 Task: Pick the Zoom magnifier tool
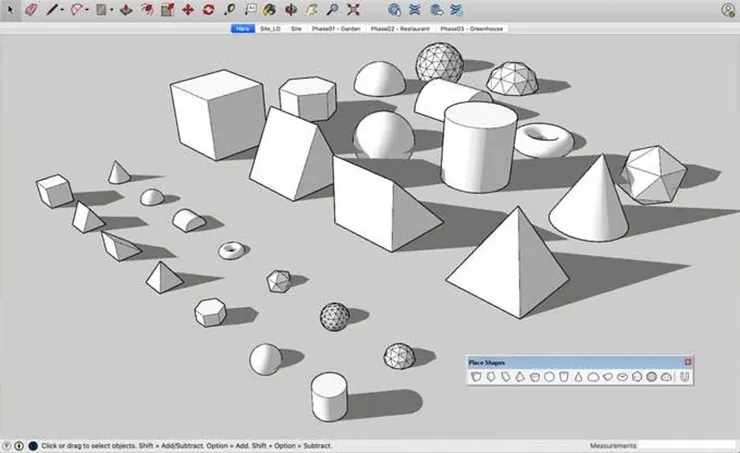[333, 9]
